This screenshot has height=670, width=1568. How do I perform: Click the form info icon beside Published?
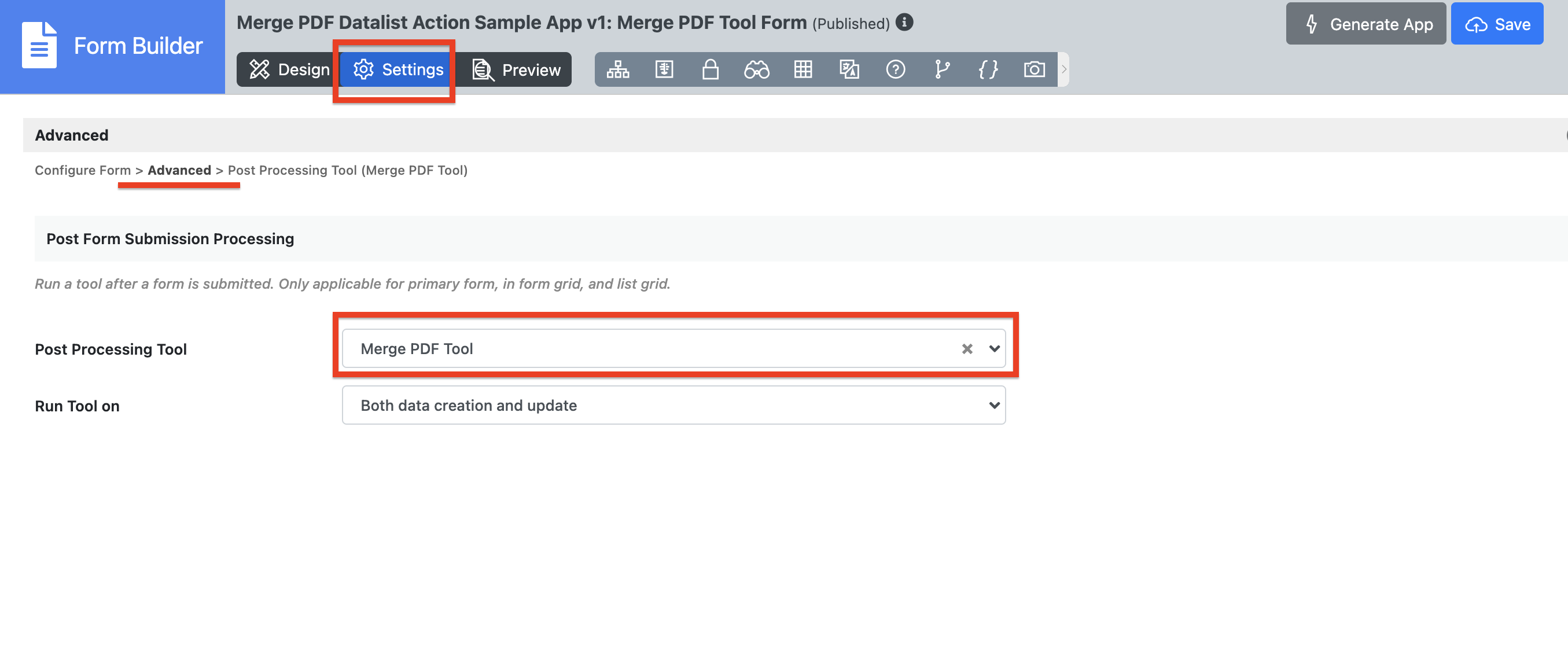point(904,23)
